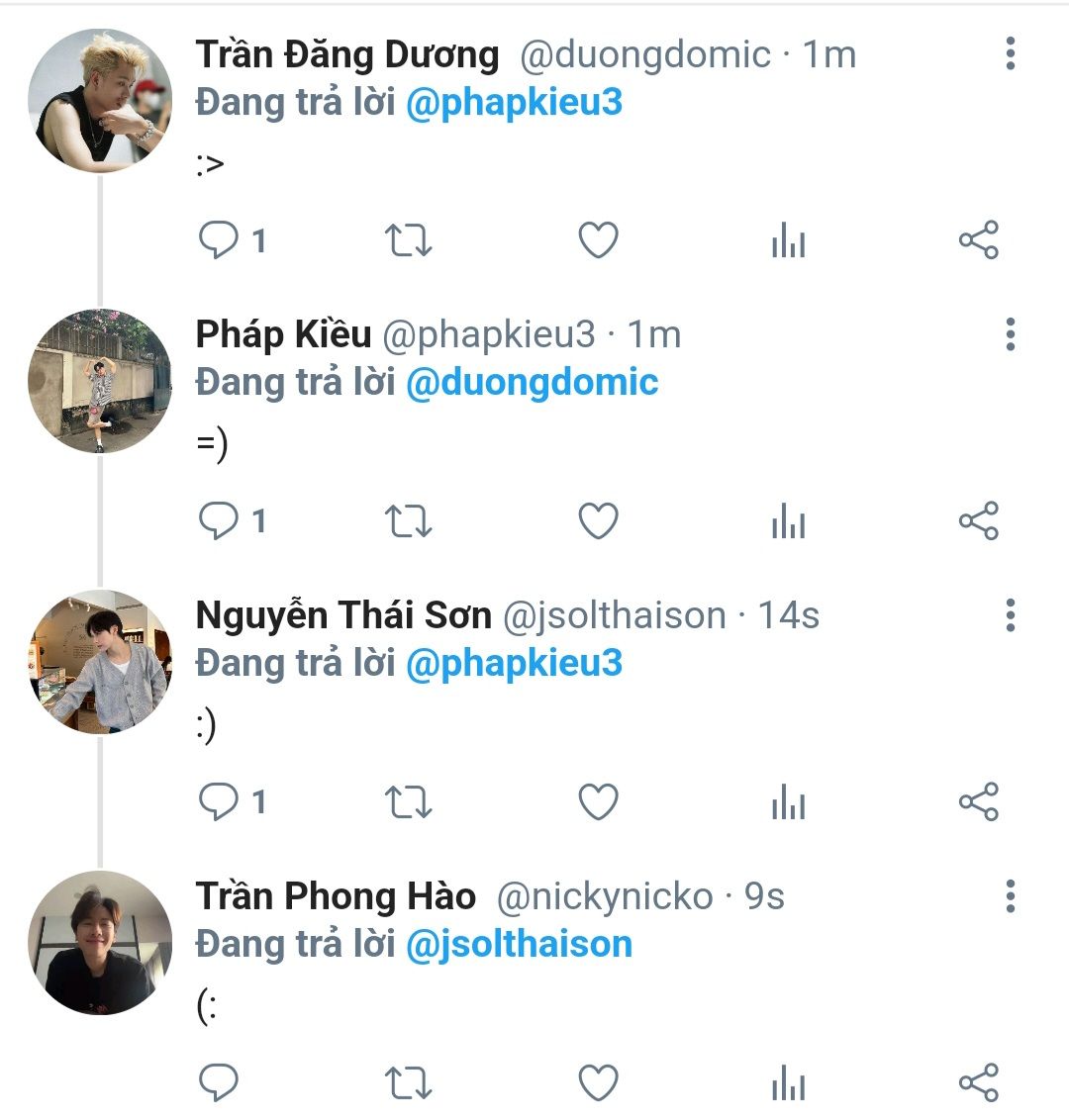Open more options on Nguyễn Thái Sơn's tweet
1069x1120 pixels.
(1010, 615)
